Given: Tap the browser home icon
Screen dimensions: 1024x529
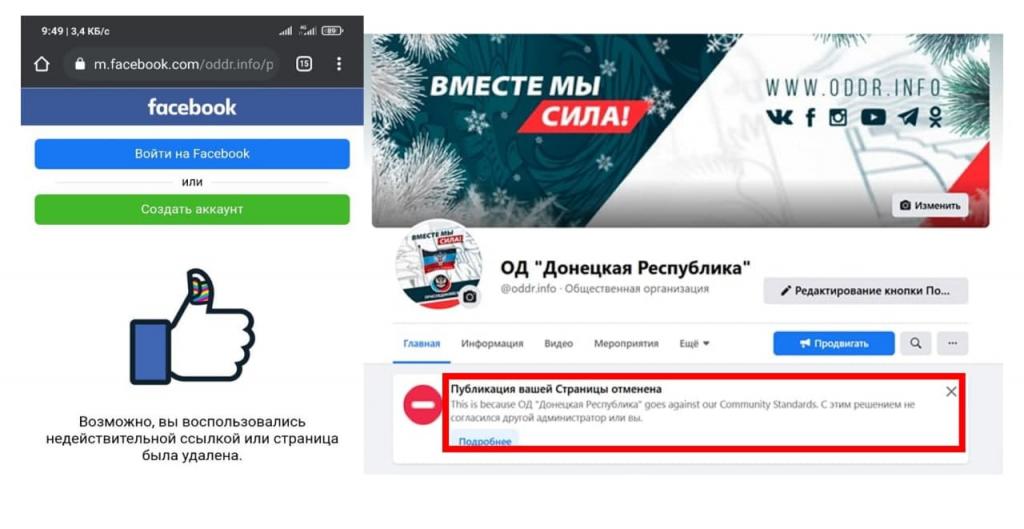Looking at the screenshot, I should pos(42,64).
